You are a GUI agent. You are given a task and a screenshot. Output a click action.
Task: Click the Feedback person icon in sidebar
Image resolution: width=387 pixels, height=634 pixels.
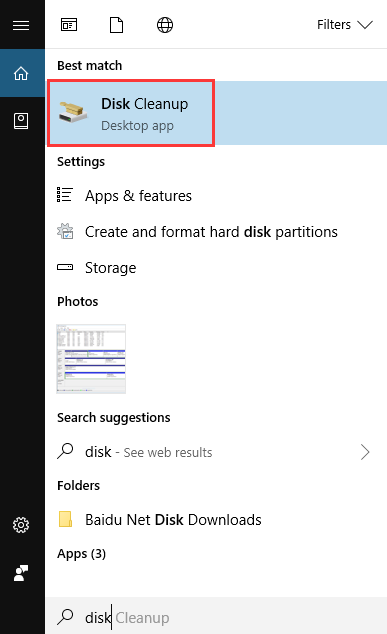click(21, 573)
